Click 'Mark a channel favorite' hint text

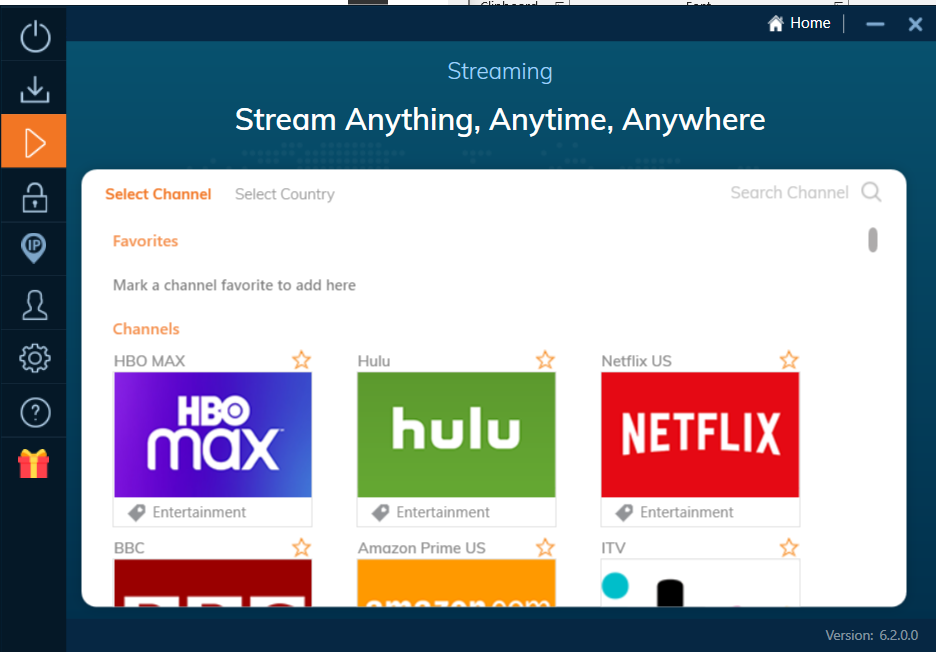point(234,285)
